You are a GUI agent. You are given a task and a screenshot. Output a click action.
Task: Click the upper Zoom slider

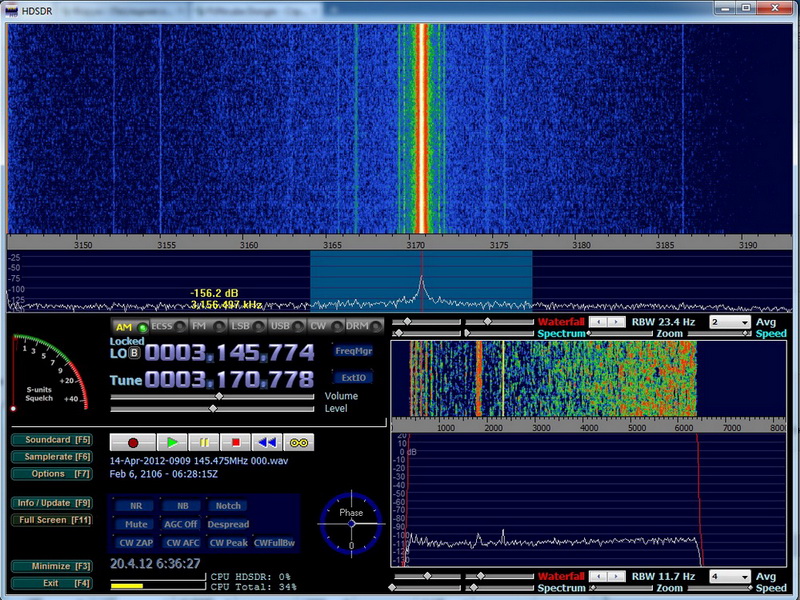[620, 334]
